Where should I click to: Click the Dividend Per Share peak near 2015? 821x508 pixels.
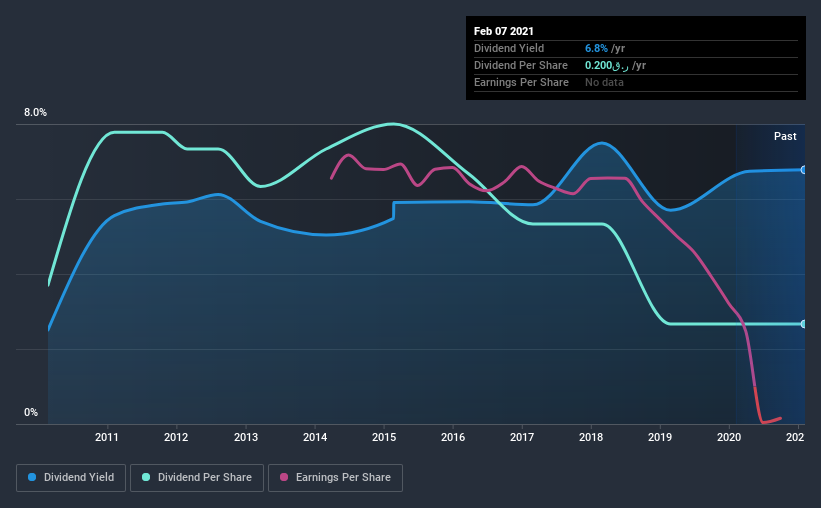pyautogui.click(x=393, y=124)
